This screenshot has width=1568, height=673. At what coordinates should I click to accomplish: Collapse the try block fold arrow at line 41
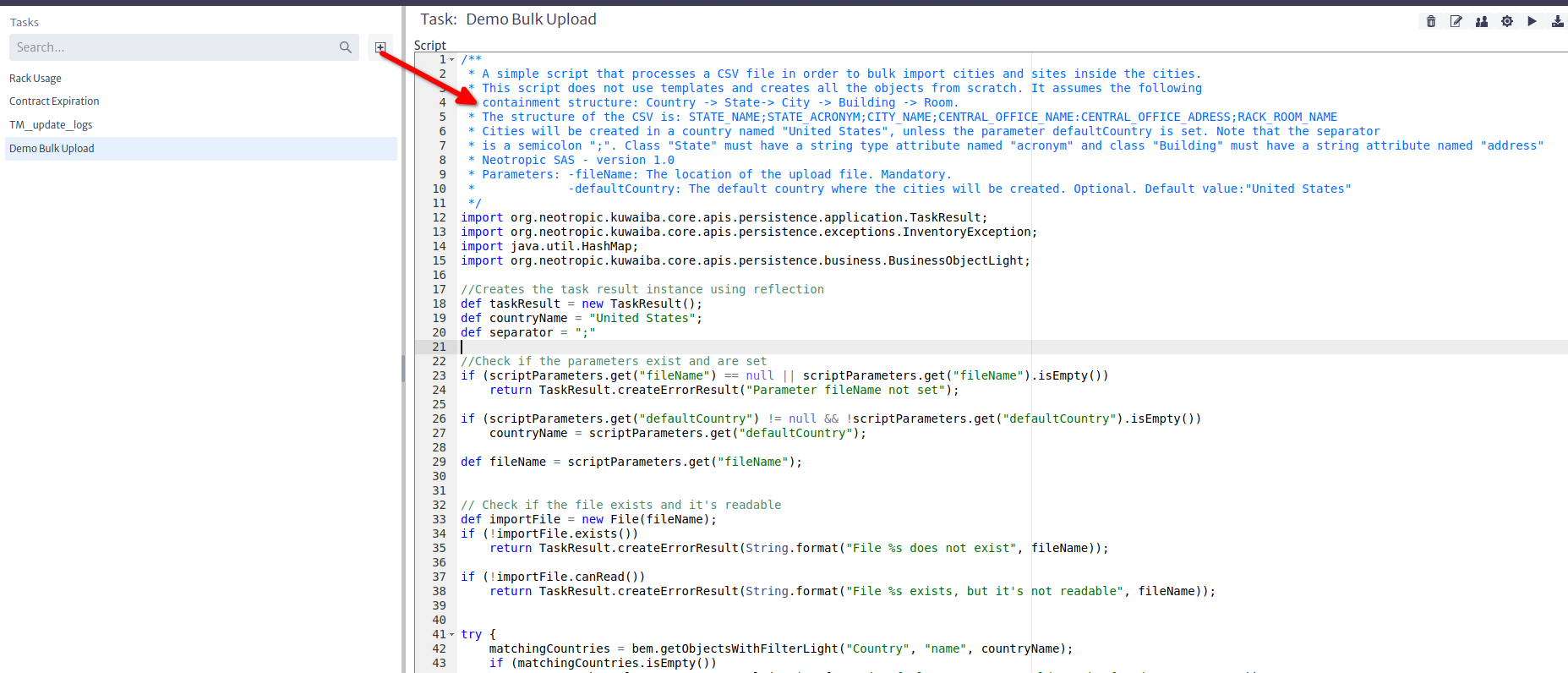(x=452, y=635)
